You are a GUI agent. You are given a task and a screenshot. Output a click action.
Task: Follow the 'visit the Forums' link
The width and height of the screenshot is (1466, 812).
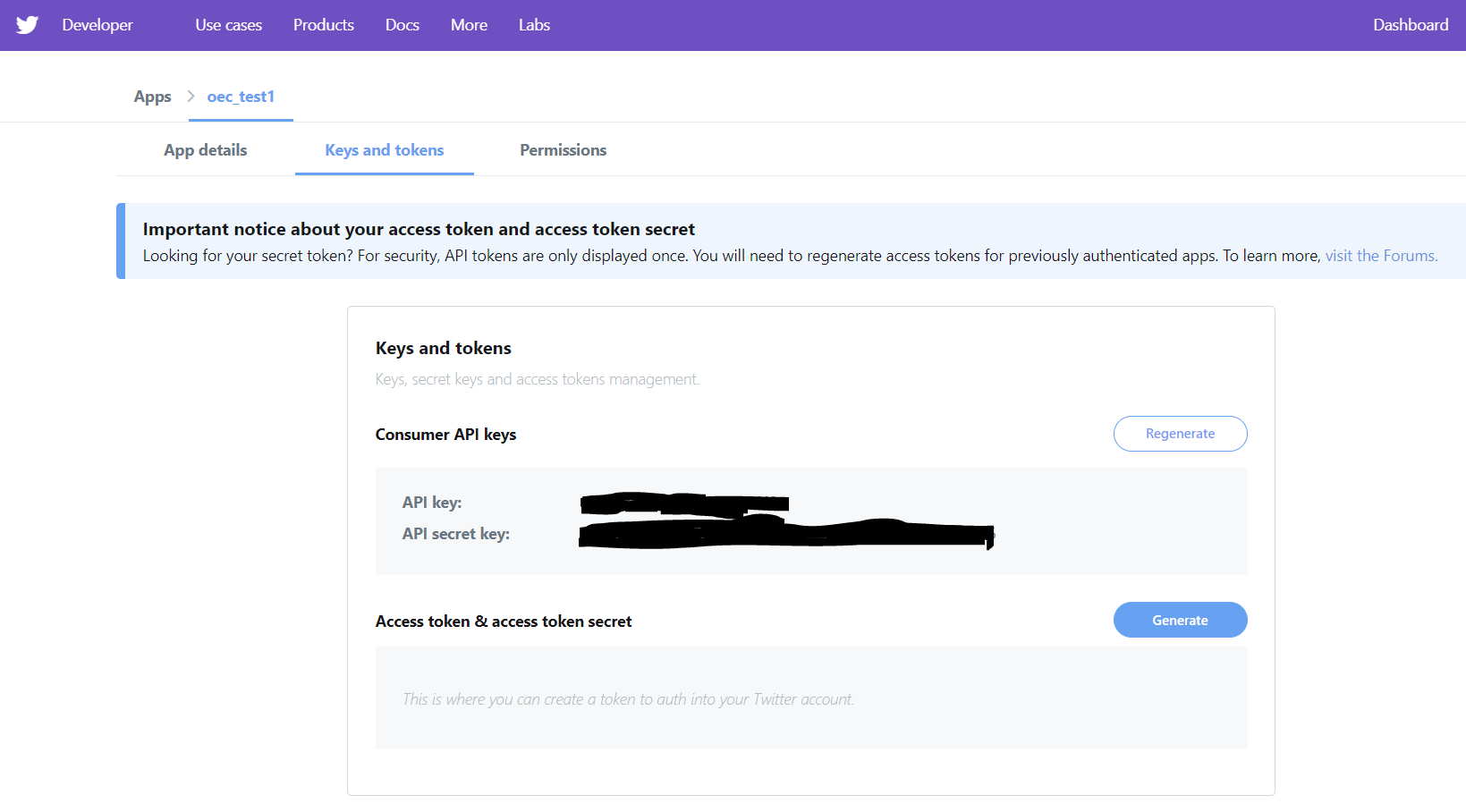(1381, 256)
